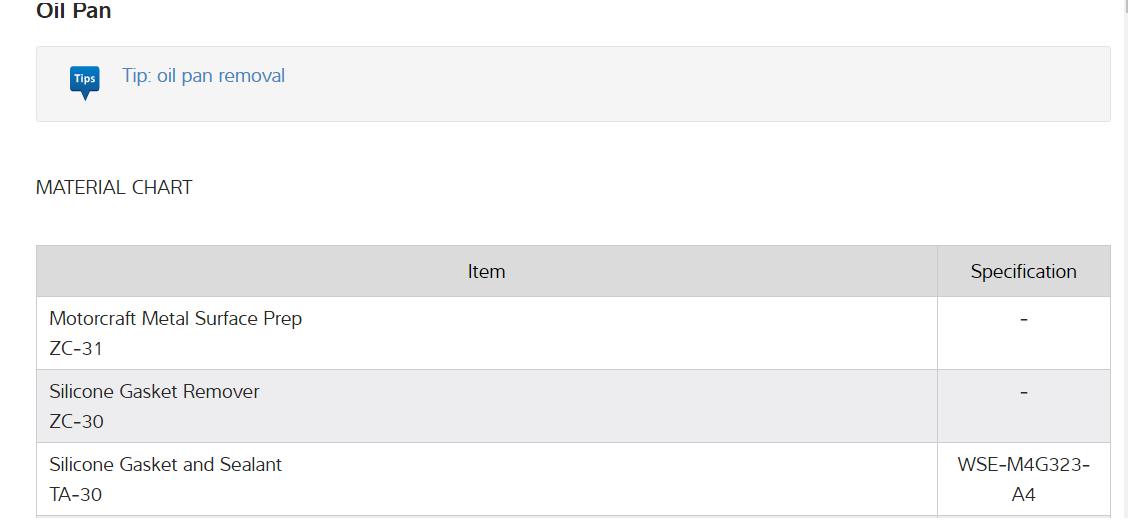Open the 'Tip: oil pan removal' link

point(203,76)
